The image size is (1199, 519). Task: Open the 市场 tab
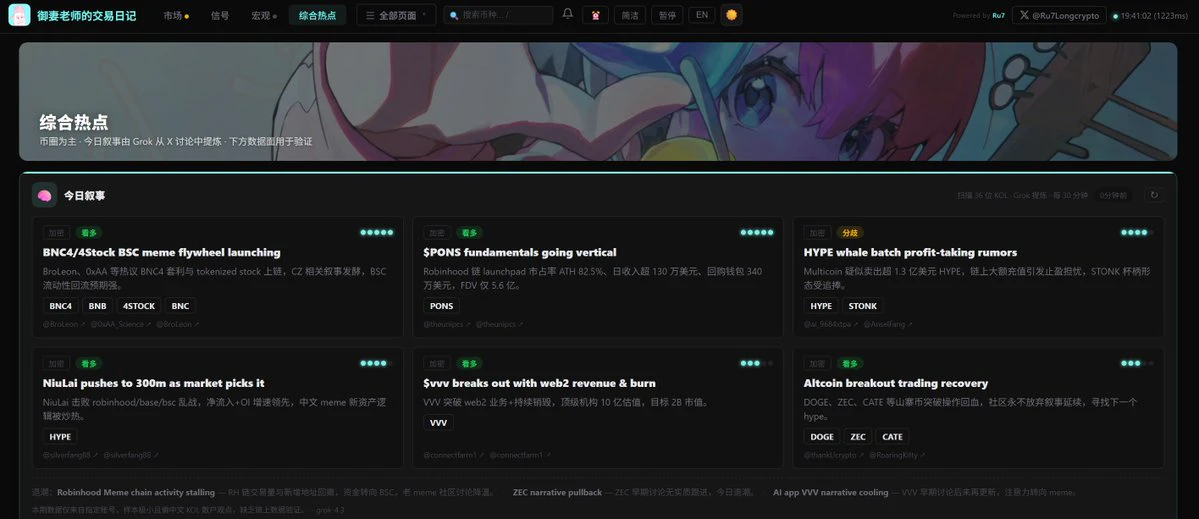176,15
